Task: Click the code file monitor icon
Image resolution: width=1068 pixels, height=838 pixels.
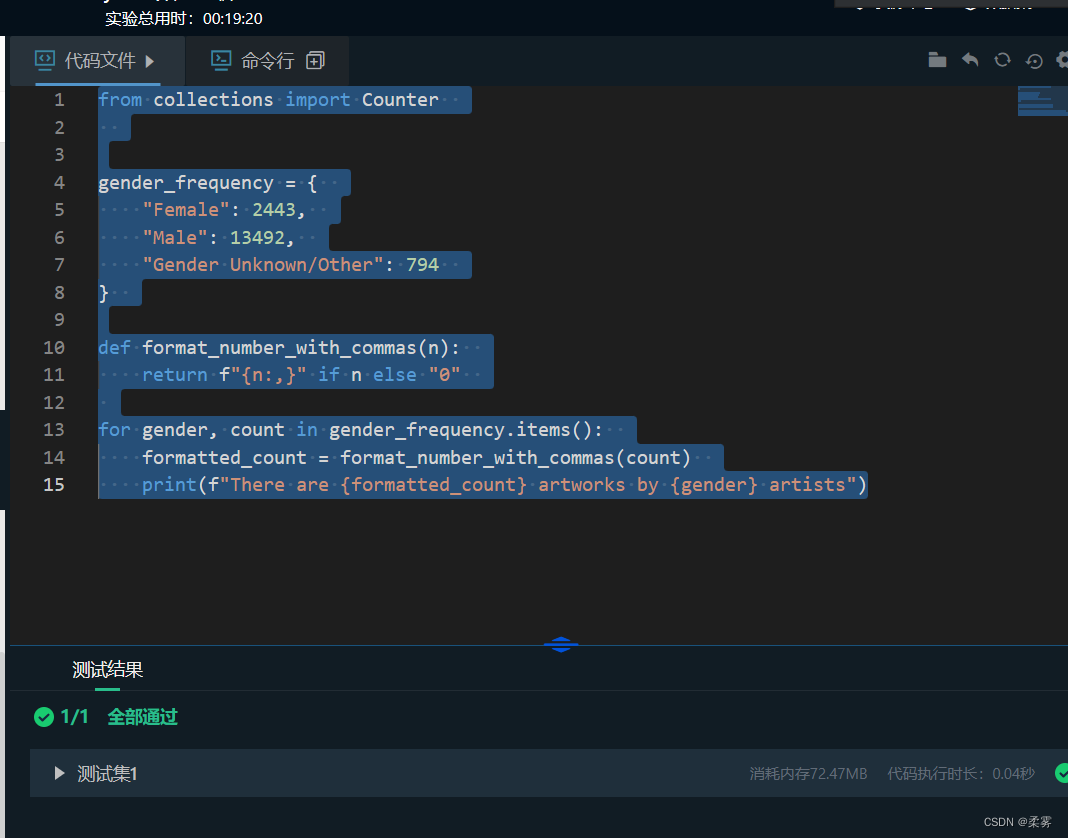Action: tap(45, 61)
